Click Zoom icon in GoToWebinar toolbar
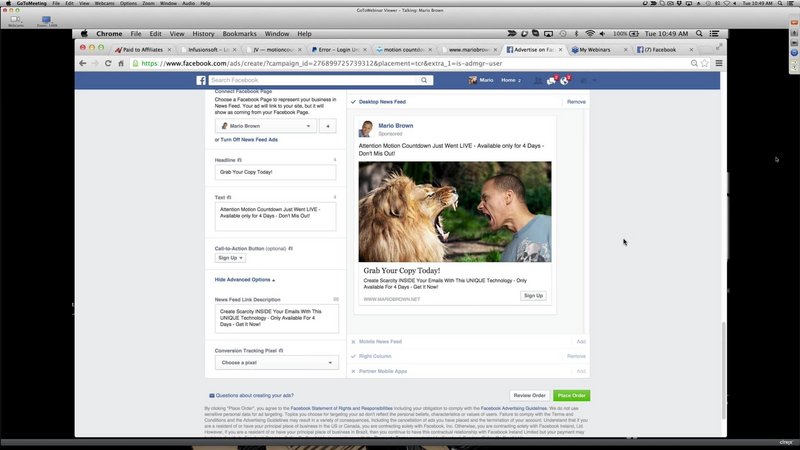The image size is (800, 450). (x=46, y=20)
